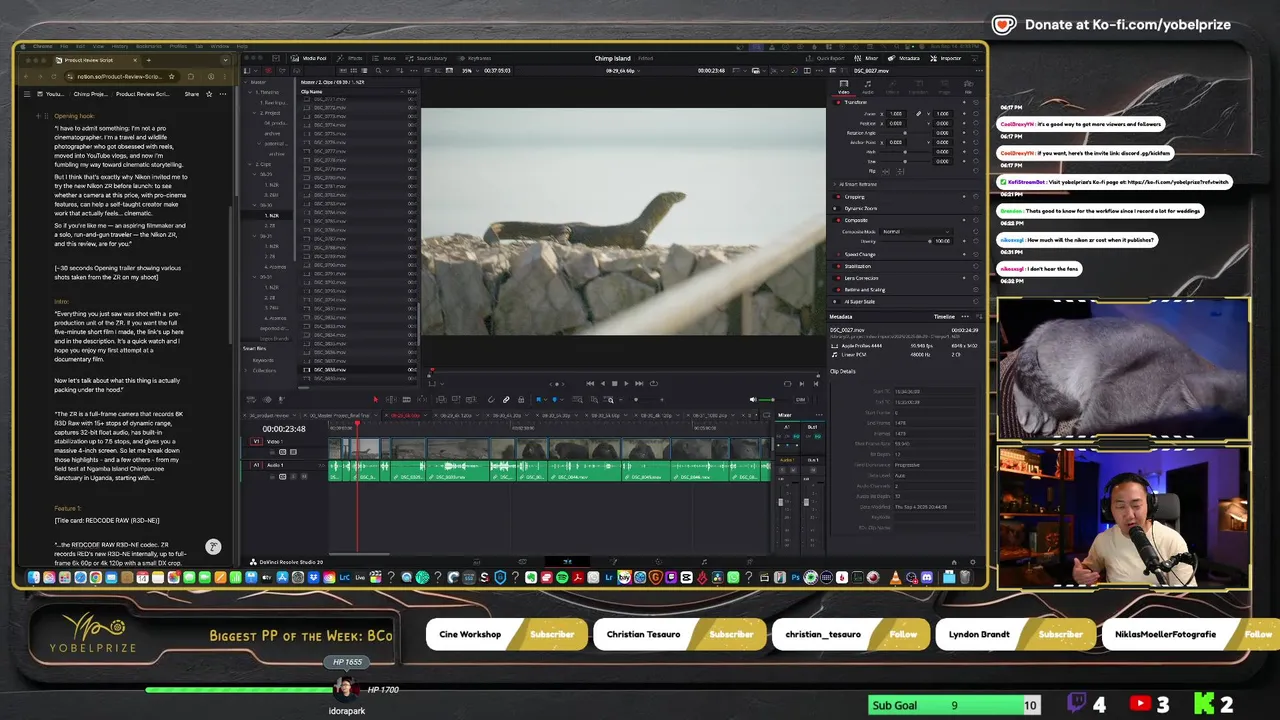
Task: Open the viewer zoom 35% dropdown
Action: point(471,71)
